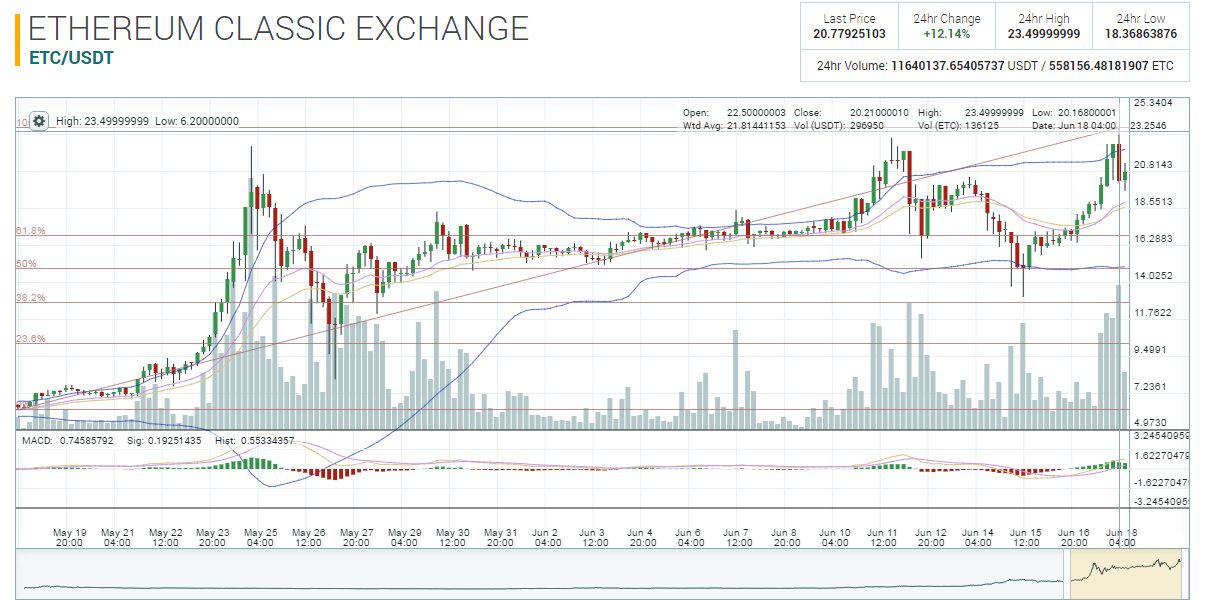The height and width of the screenshot is (600, 1207).
Task: Click the May 30 12:00 time axis label
Action: [453, 537]
